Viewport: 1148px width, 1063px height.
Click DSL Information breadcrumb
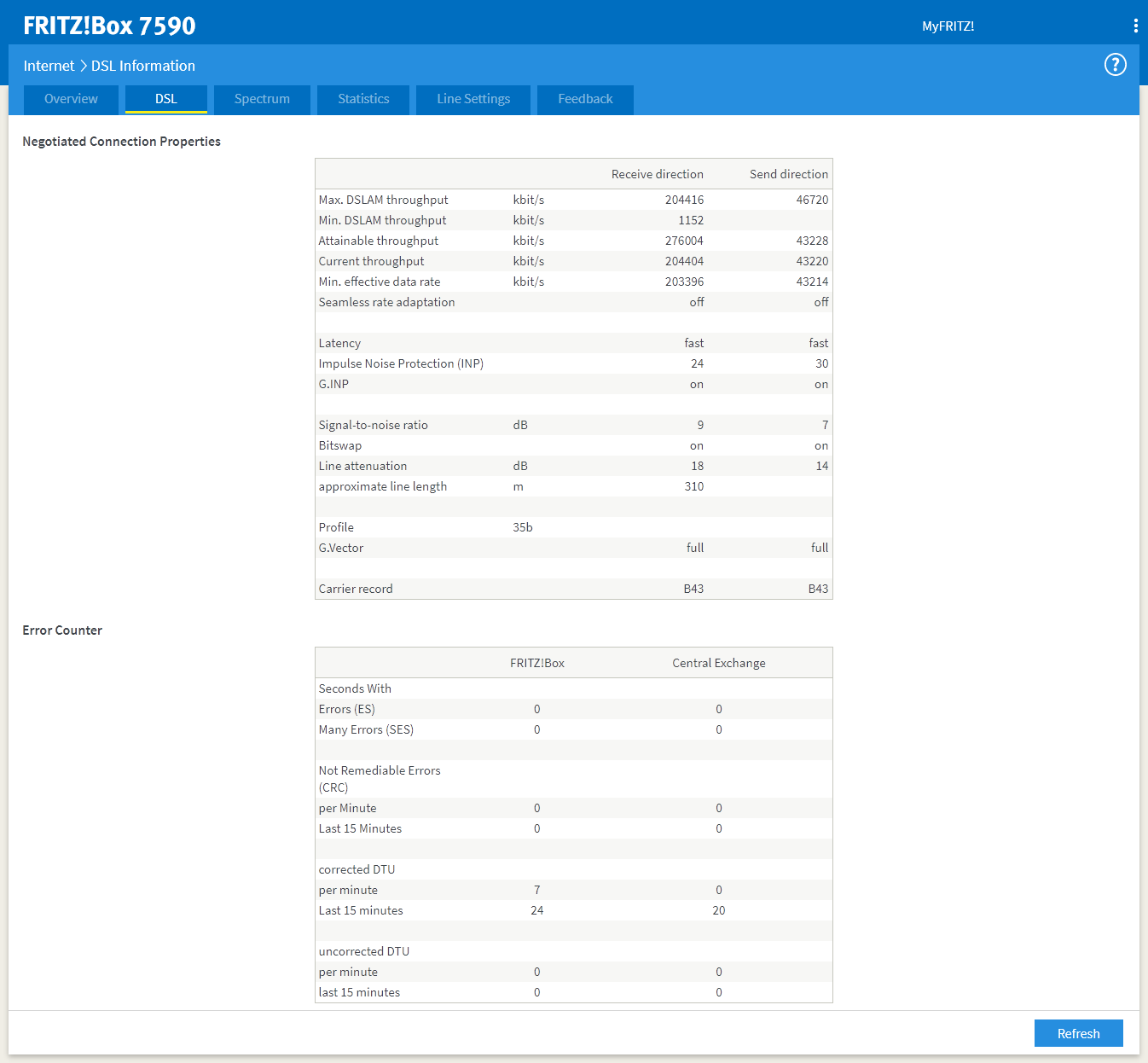(x=143, y=66)
